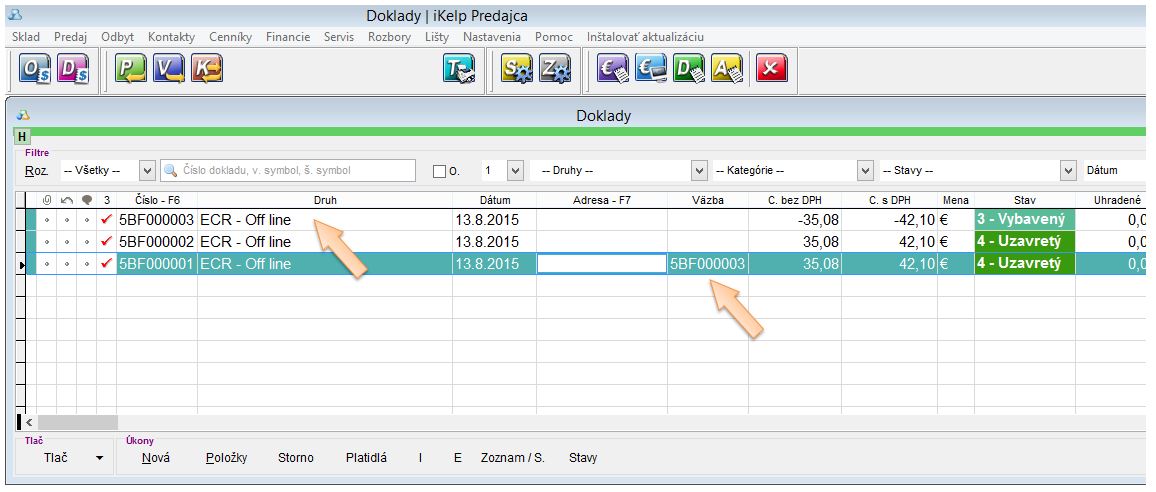Click the magenta 'D' toolbar icon
1156x492 pixels.
[73, 70]
